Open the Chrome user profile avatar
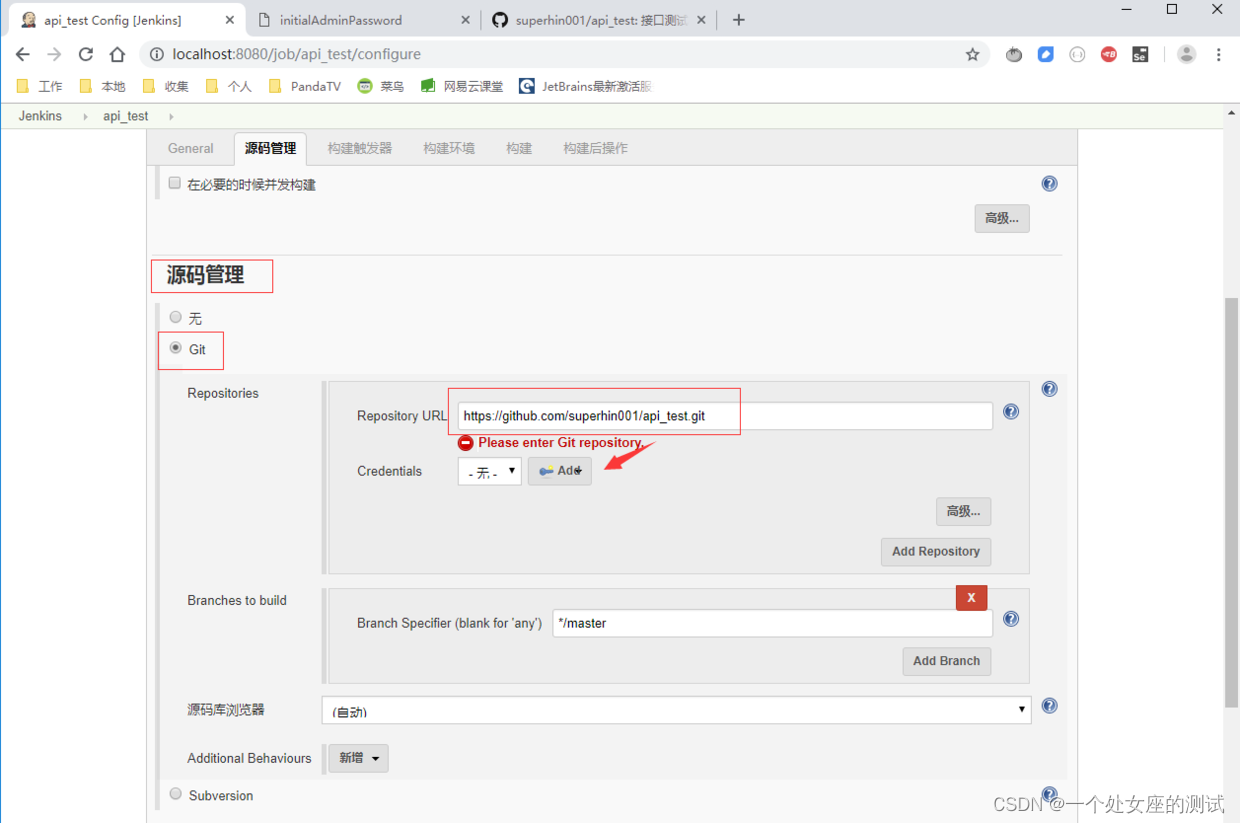Image resolution: width=1240 pixels, height=823 pixels. (1186, 55)
